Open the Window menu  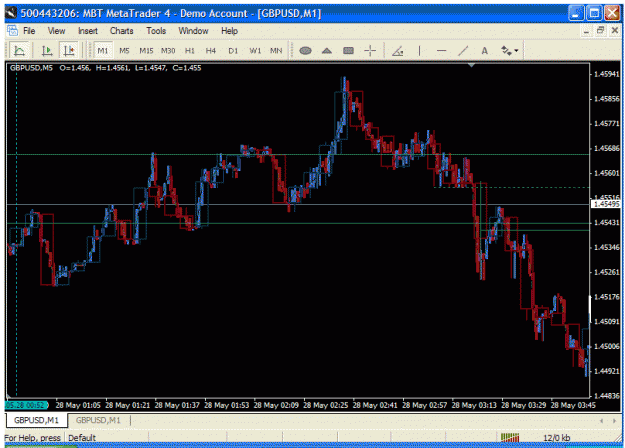click(193, 31)
